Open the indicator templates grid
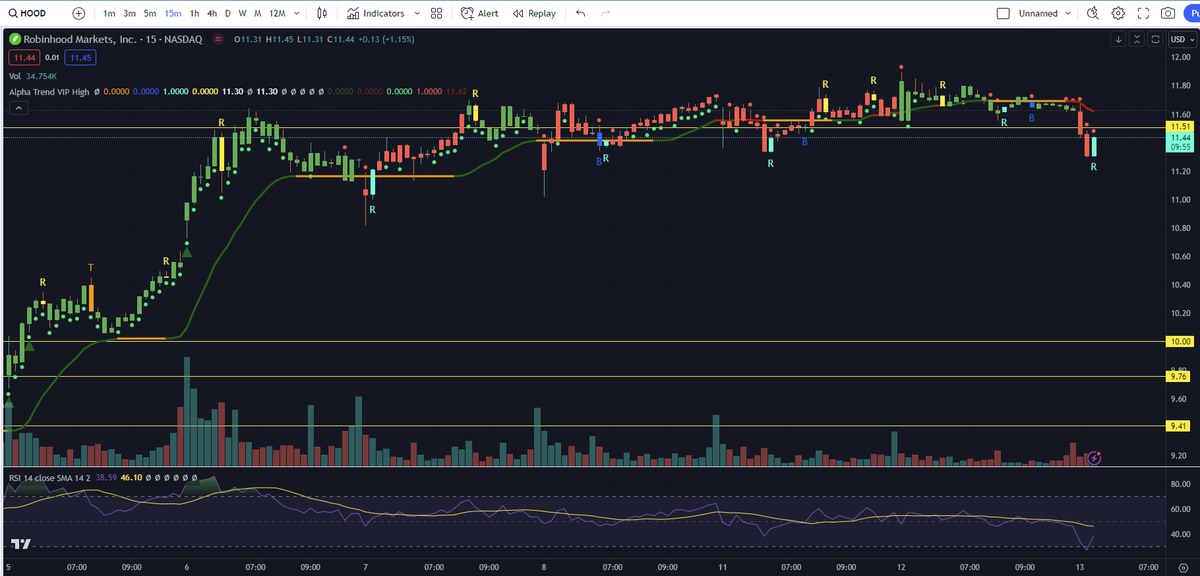 click(x=436, y=14)
